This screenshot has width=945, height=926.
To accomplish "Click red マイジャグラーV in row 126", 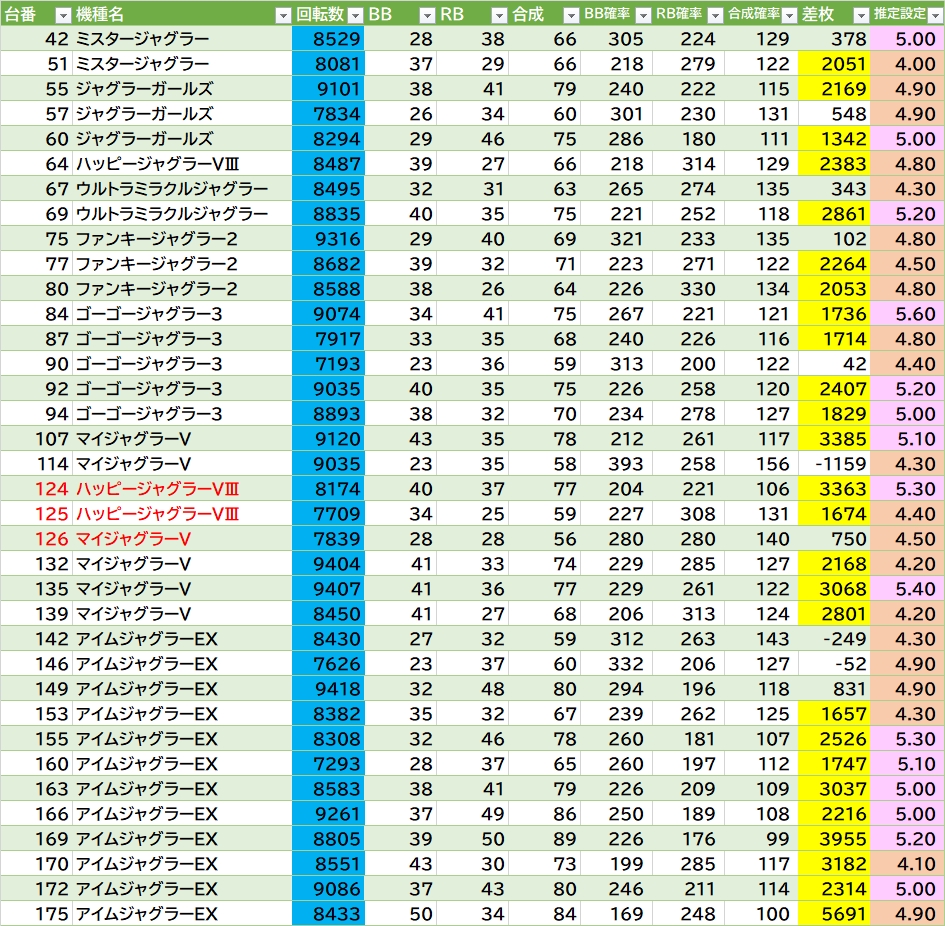I will [182, 539].
